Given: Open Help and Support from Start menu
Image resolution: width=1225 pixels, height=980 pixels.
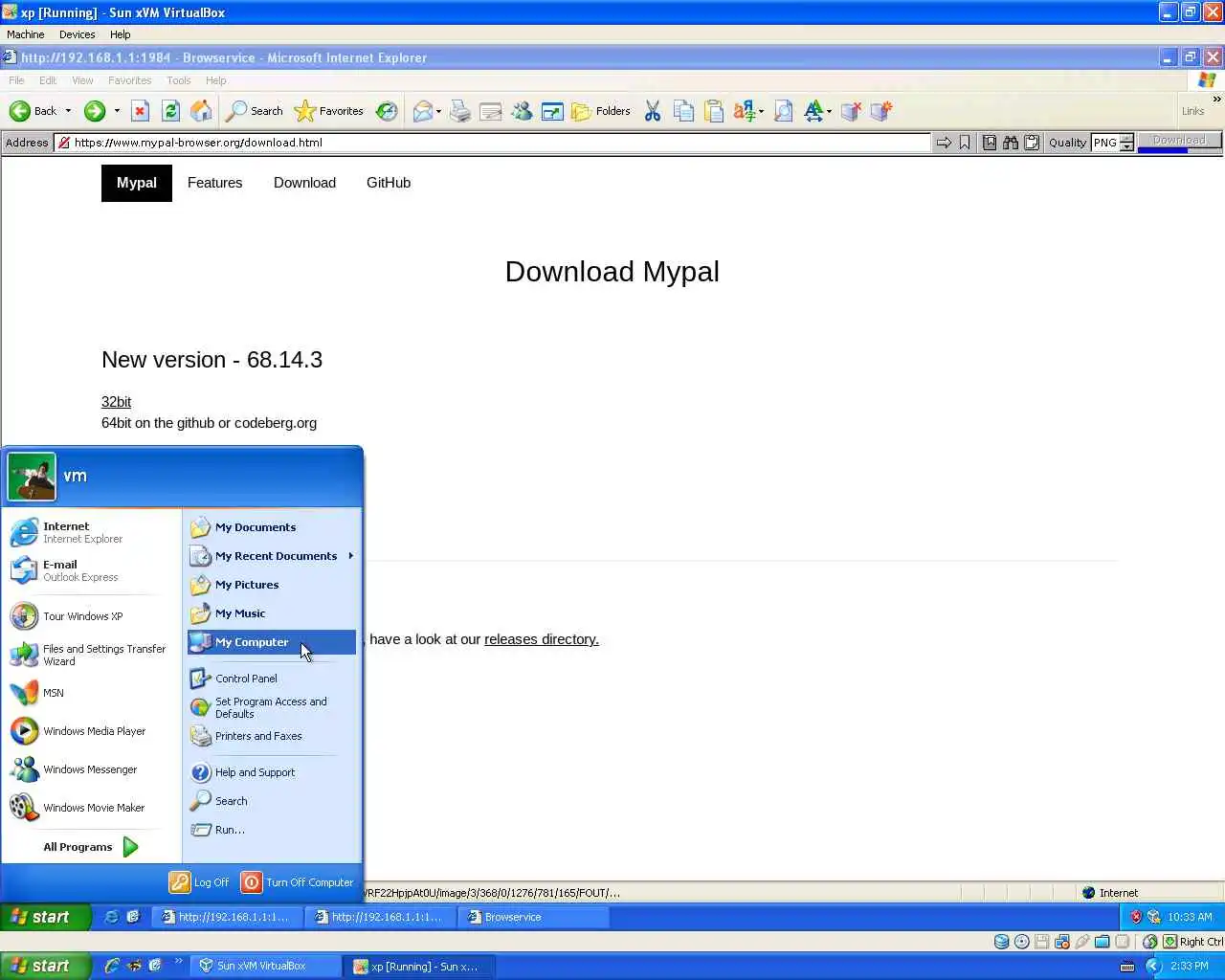Looking at the screenshot, I should point(272,772).
